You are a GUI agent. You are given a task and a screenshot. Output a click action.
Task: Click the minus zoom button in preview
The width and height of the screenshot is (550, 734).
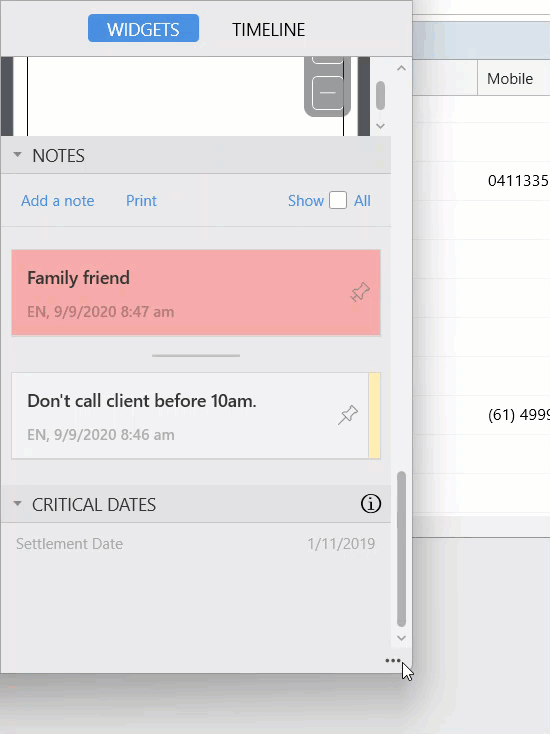point(328,93)
